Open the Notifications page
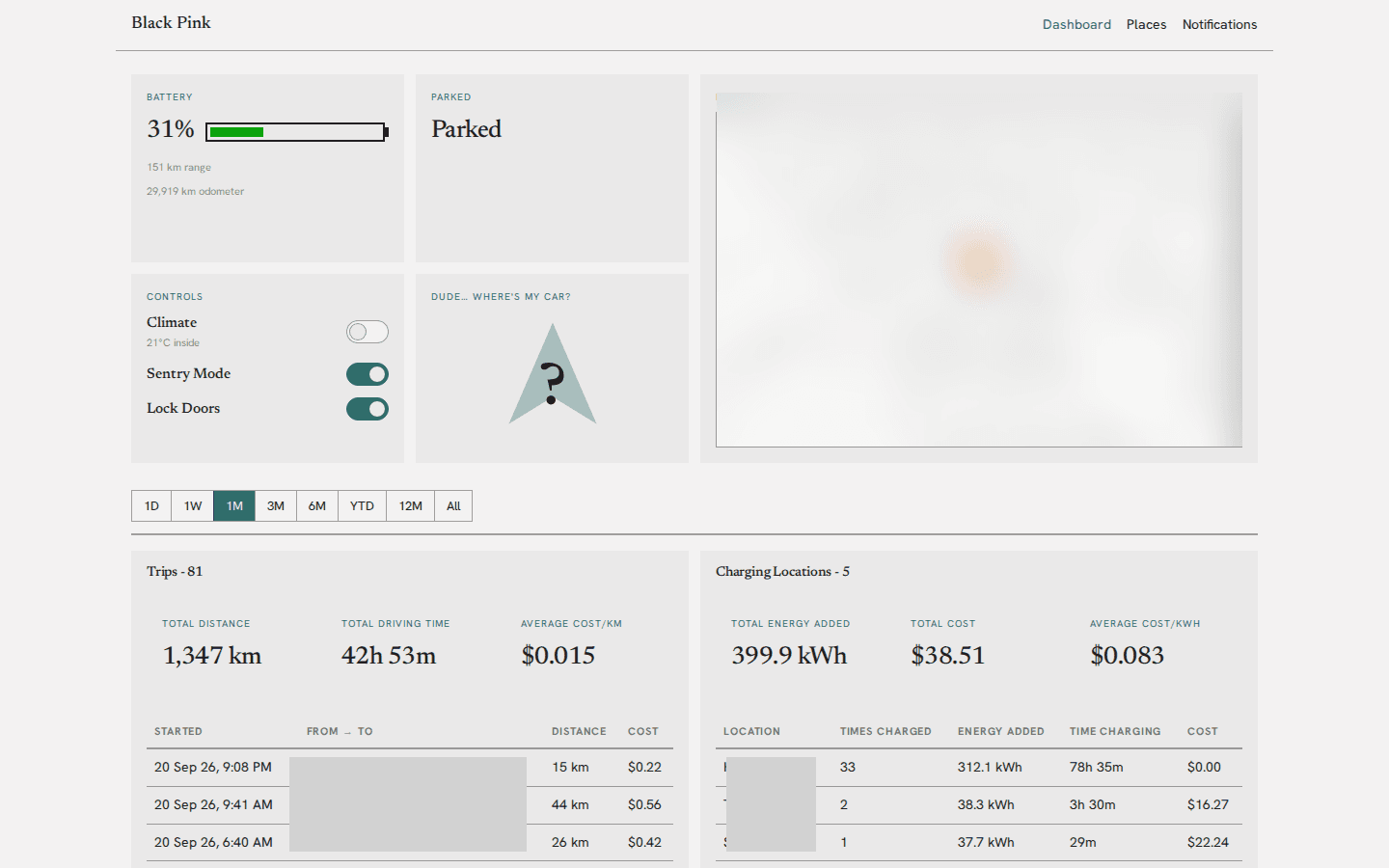Image resolution: width=1389 pixels, height=868 pixels. click(x=1219, y=24)
